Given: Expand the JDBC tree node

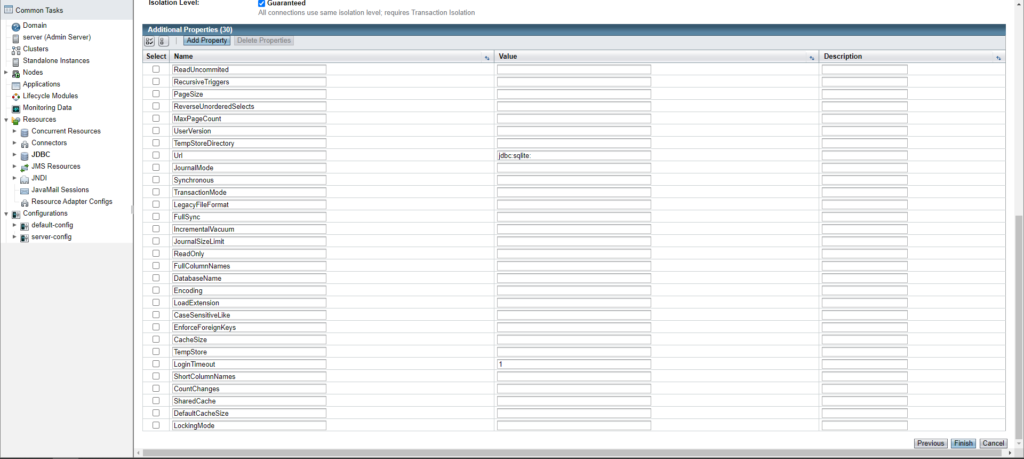Looking at the screenshot, I should pyautogui.click(x=14, y=155).
